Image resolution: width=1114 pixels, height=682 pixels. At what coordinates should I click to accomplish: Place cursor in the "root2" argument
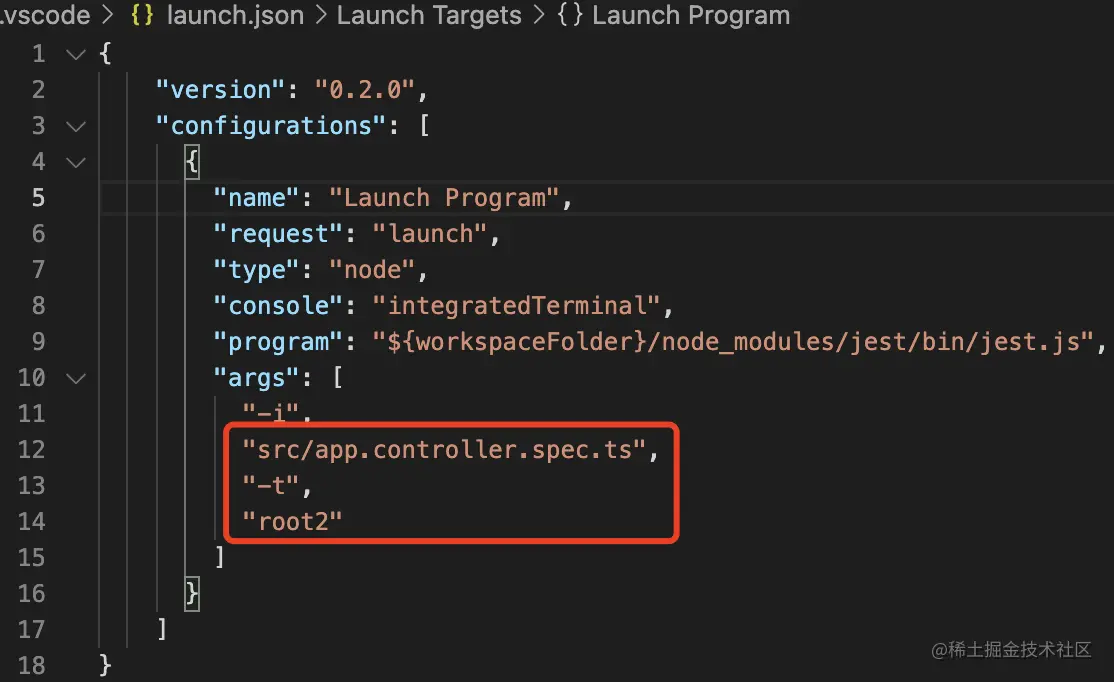[292, 522]
